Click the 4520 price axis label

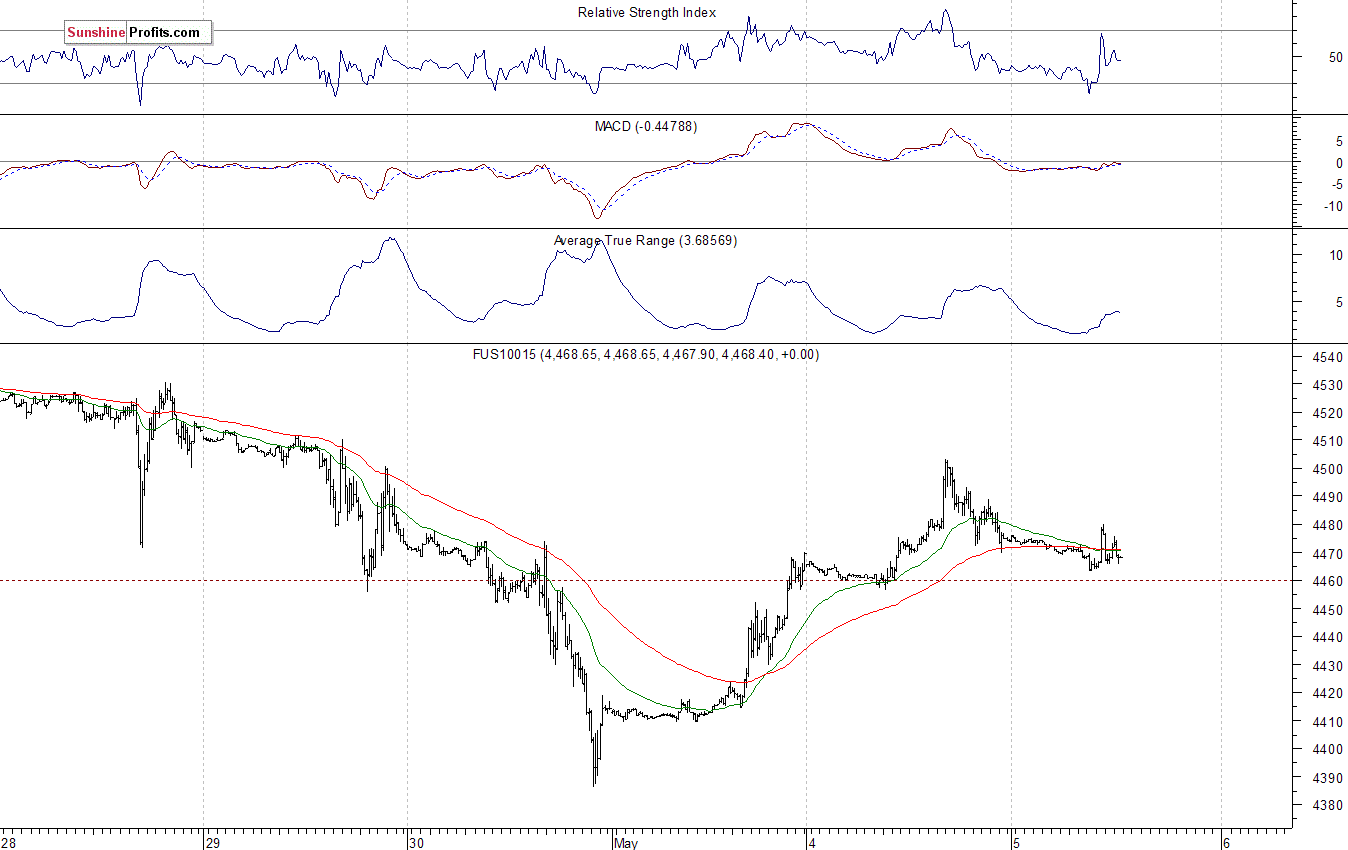[x=1329, y=413]
